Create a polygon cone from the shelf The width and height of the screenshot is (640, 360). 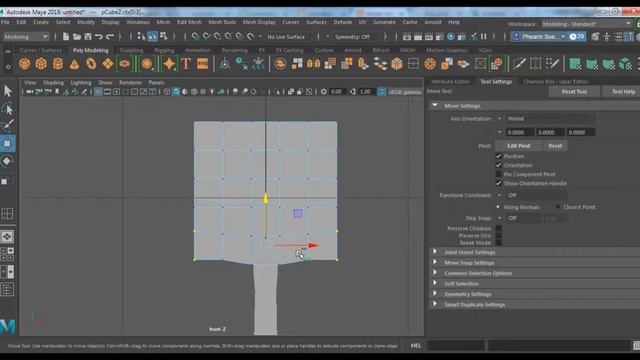tap(74, 64)
